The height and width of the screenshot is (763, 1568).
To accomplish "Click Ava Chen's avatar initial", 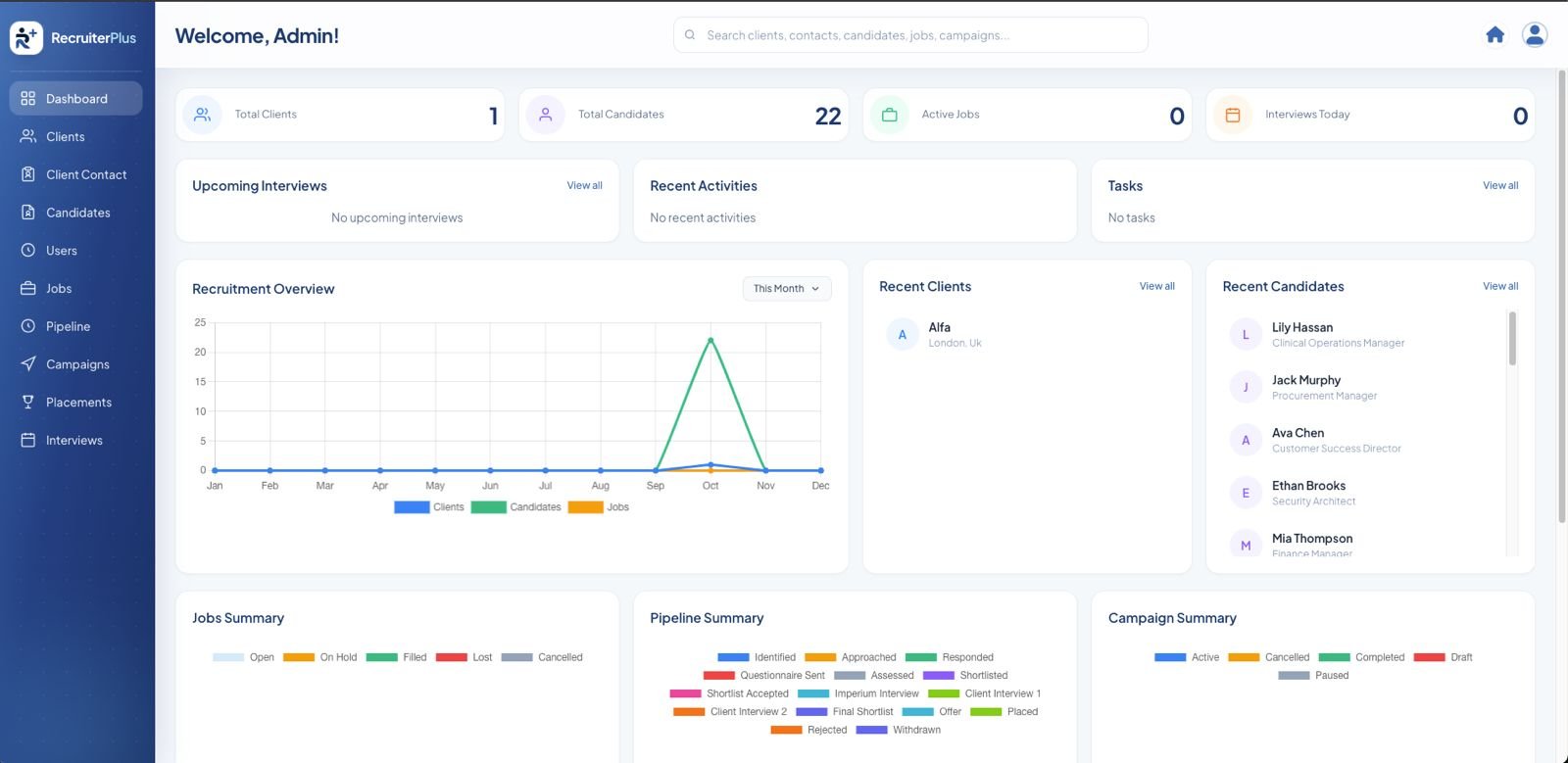I will pyautogui.click(x=1246, y=441).
